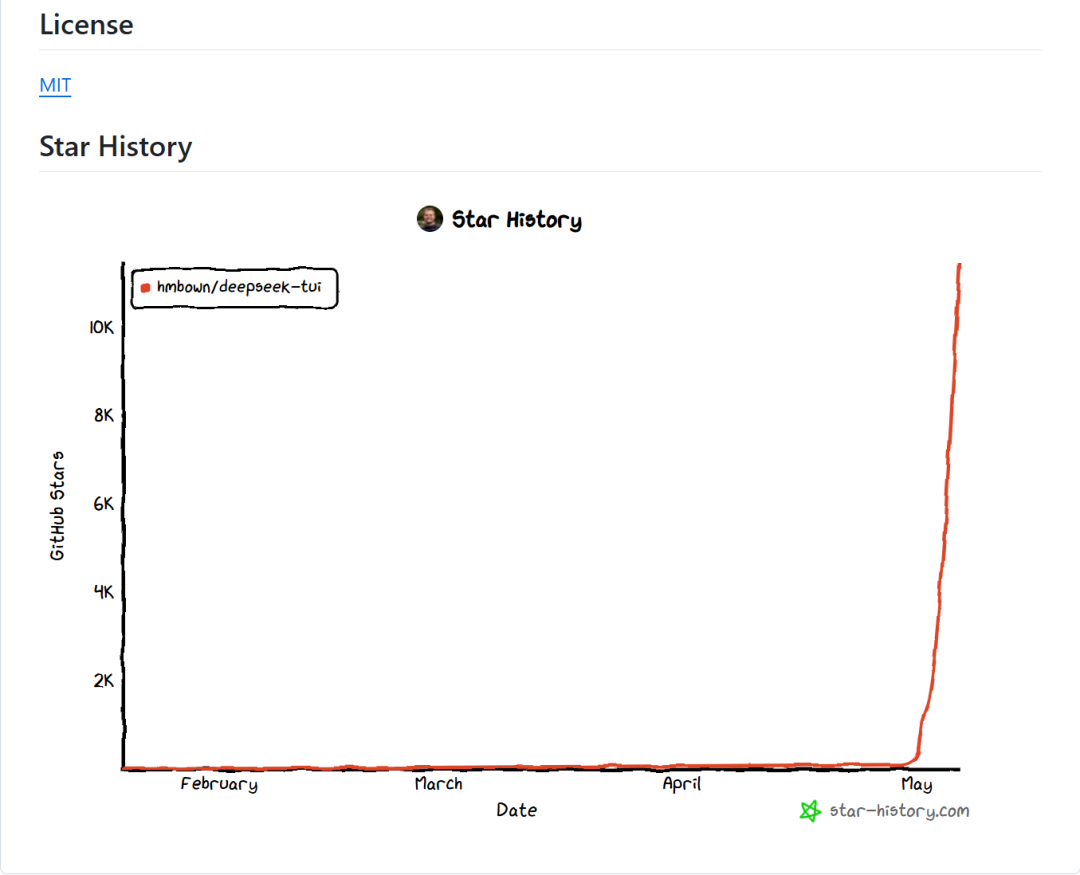This screenshot has width=1080, height=875.
Task: Click the 6K tick on the stars axis
Action: point(104,504)
